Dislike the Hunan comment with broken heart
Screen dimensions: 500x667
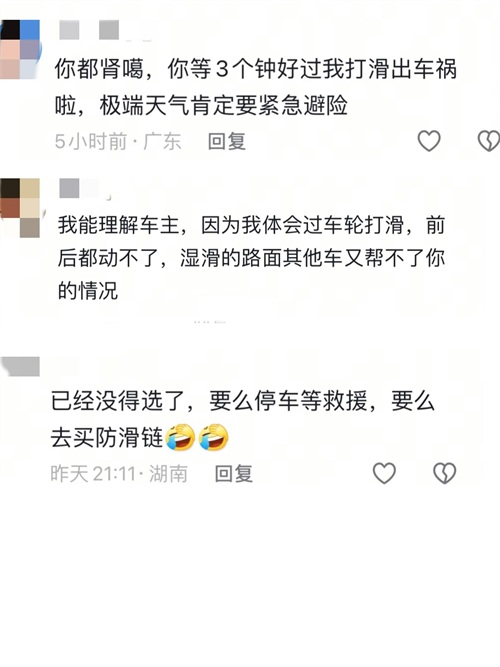point(445,473)
